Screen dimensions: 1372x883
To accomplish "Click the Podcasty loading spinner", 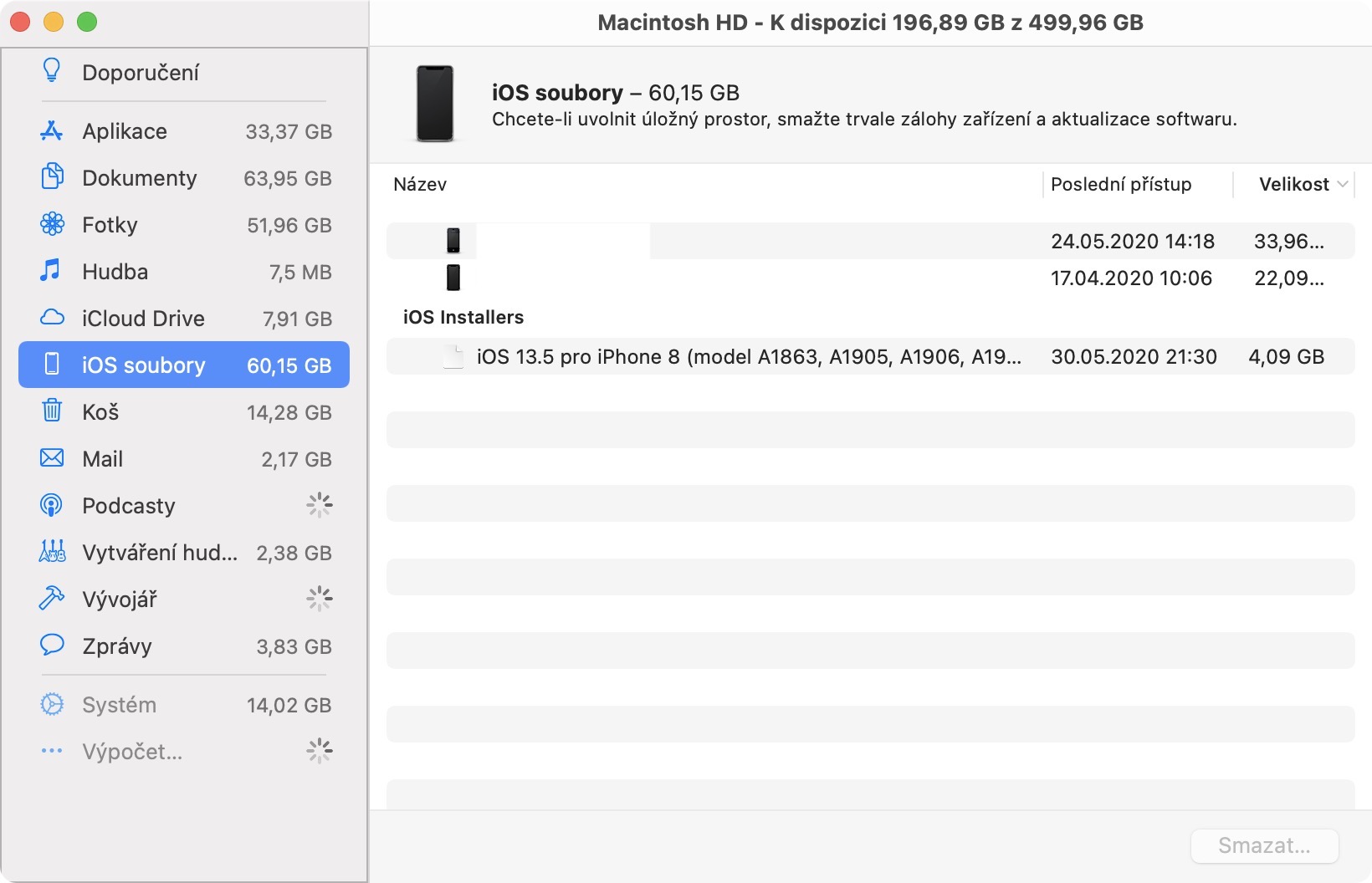I will [x=320, y=505].
